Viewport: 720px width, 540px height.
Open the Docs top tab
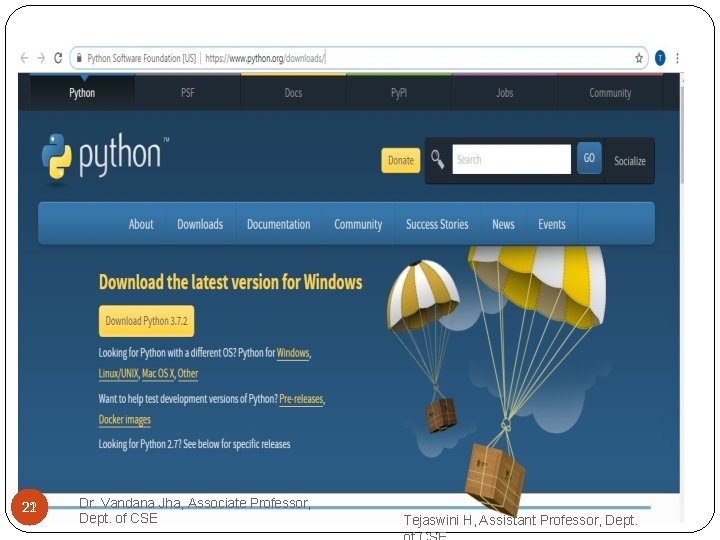coord(293,93)
